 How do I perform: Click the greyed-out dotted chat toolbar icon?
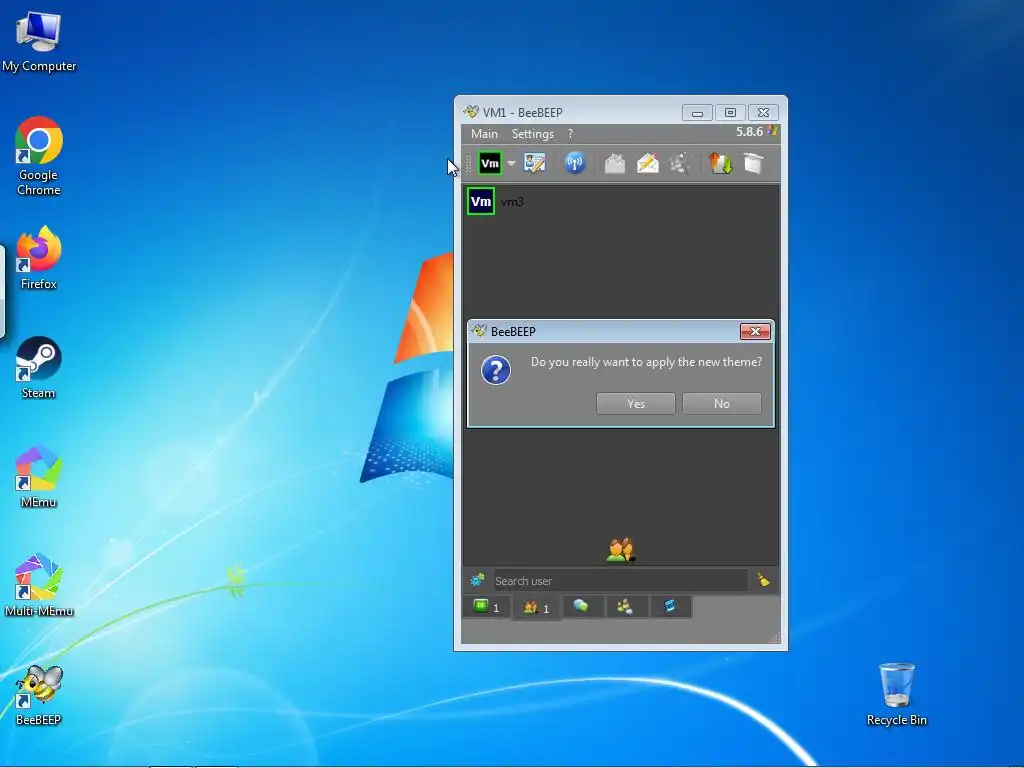click(x=680, y=163)
